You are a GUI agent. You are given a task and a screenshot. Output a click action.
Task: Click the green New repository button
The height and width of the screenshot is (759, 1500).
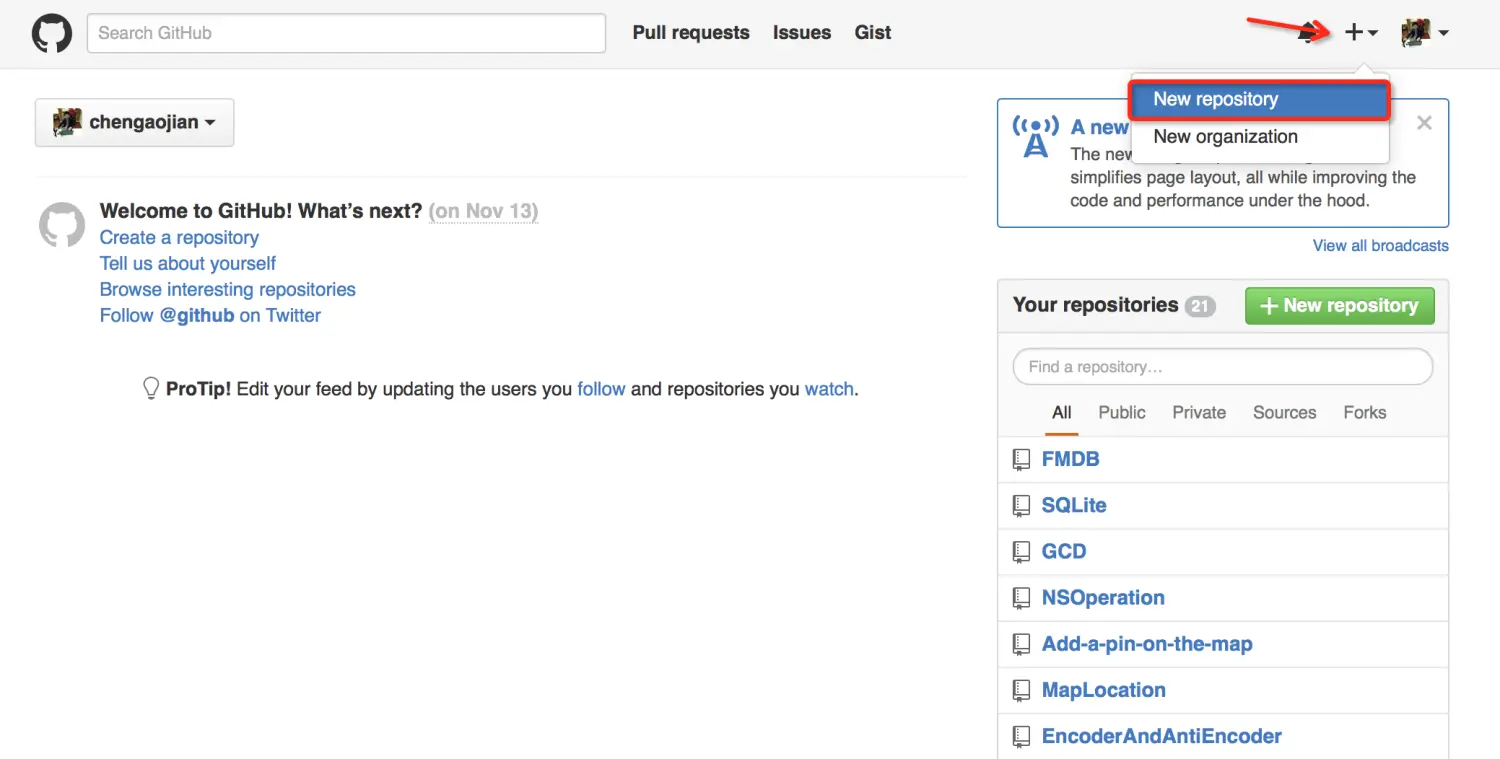[x=1339, y=306]
